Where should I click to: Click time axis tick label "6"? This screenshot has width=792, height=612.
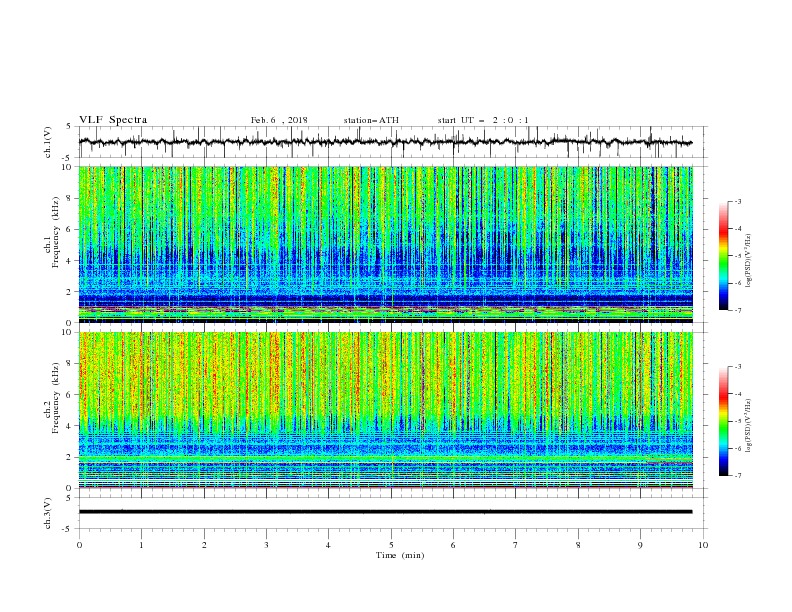click(x=453, y=545)
